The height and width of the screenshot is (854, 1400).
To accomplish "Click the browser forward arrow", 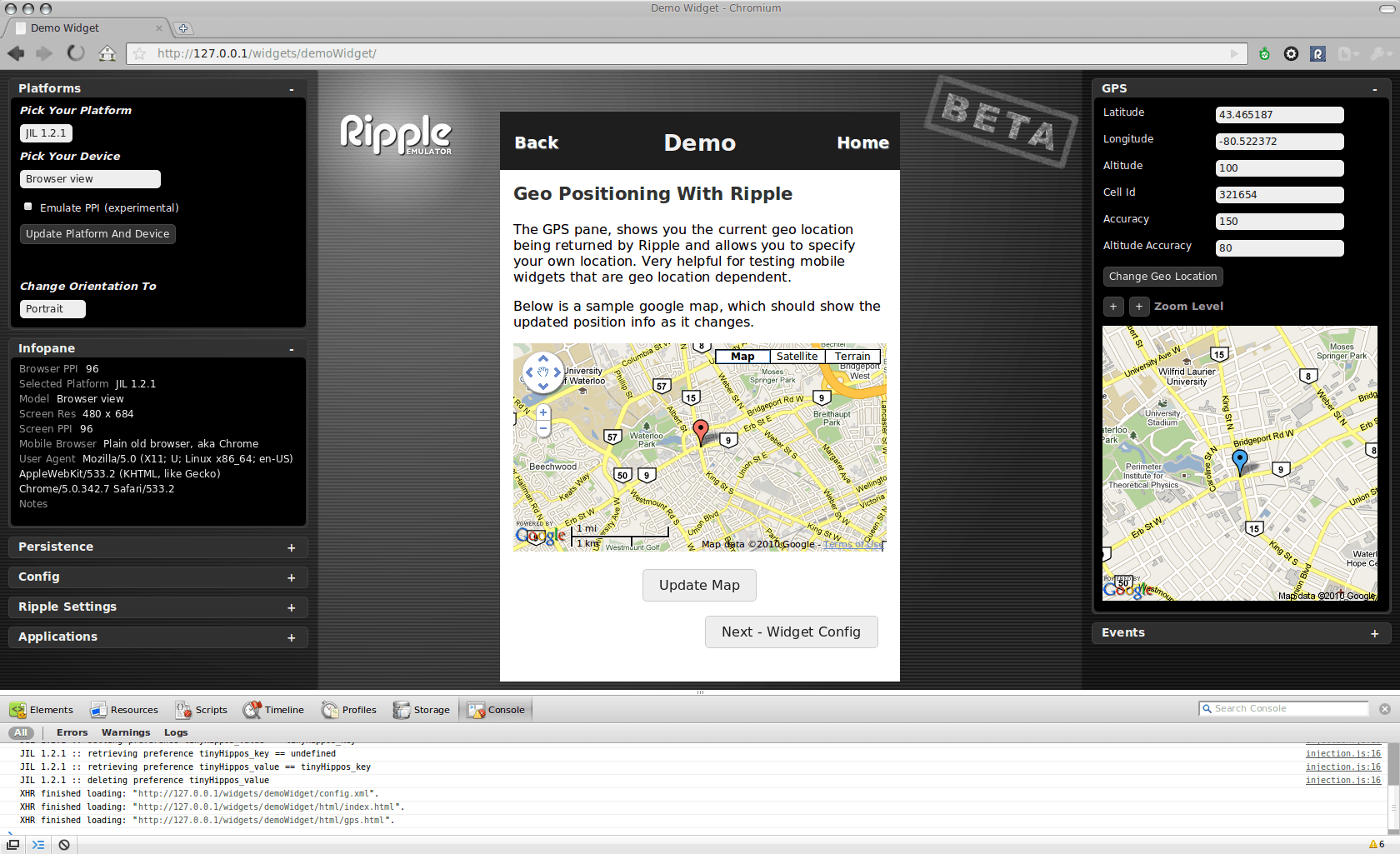I will pyautogui.click(x=44, y=53).
